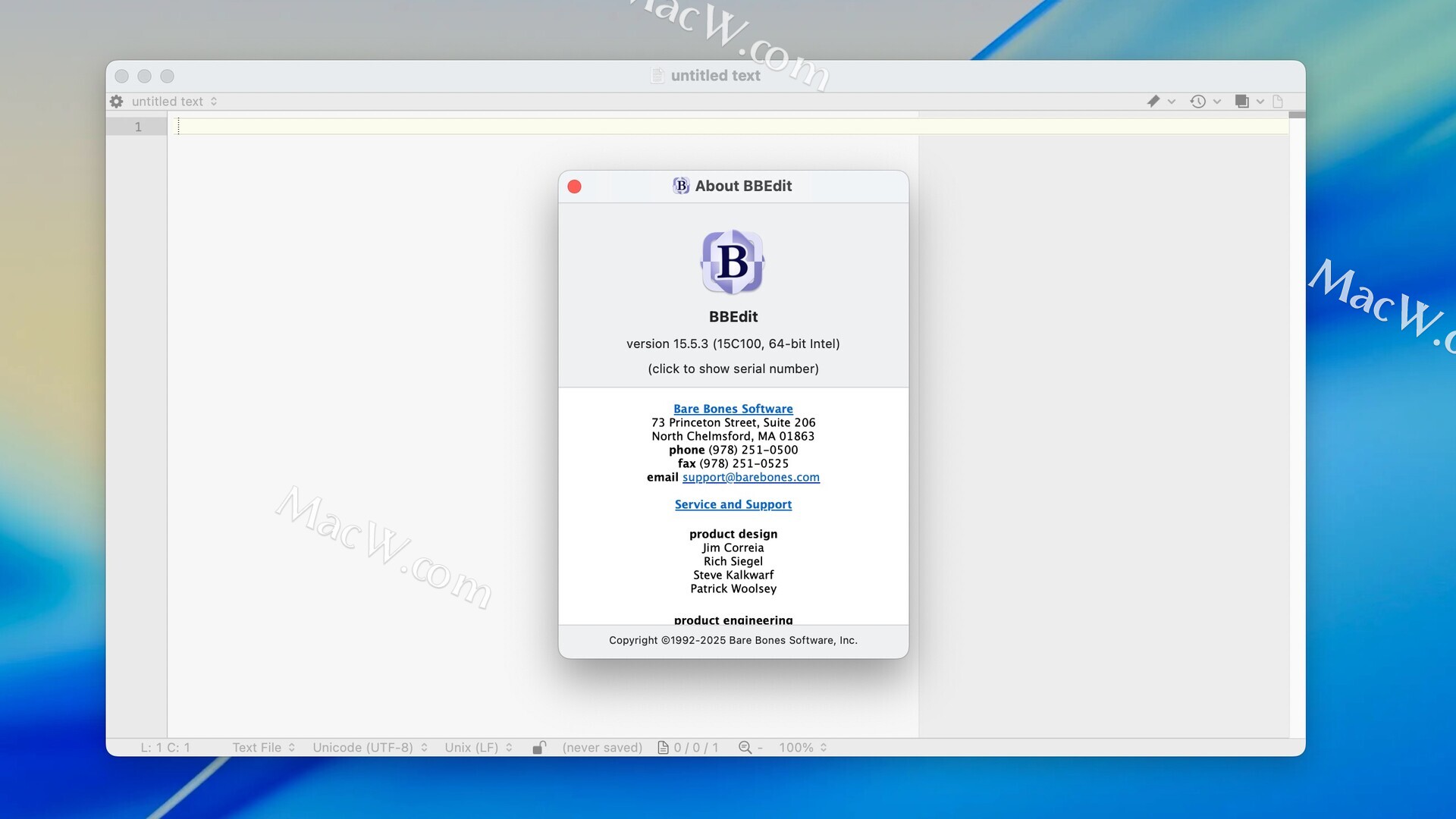Click the fax (978) 251-0525 line
Screen dimensions: 1456x819
pyautogui.click(x=733, y=463)
